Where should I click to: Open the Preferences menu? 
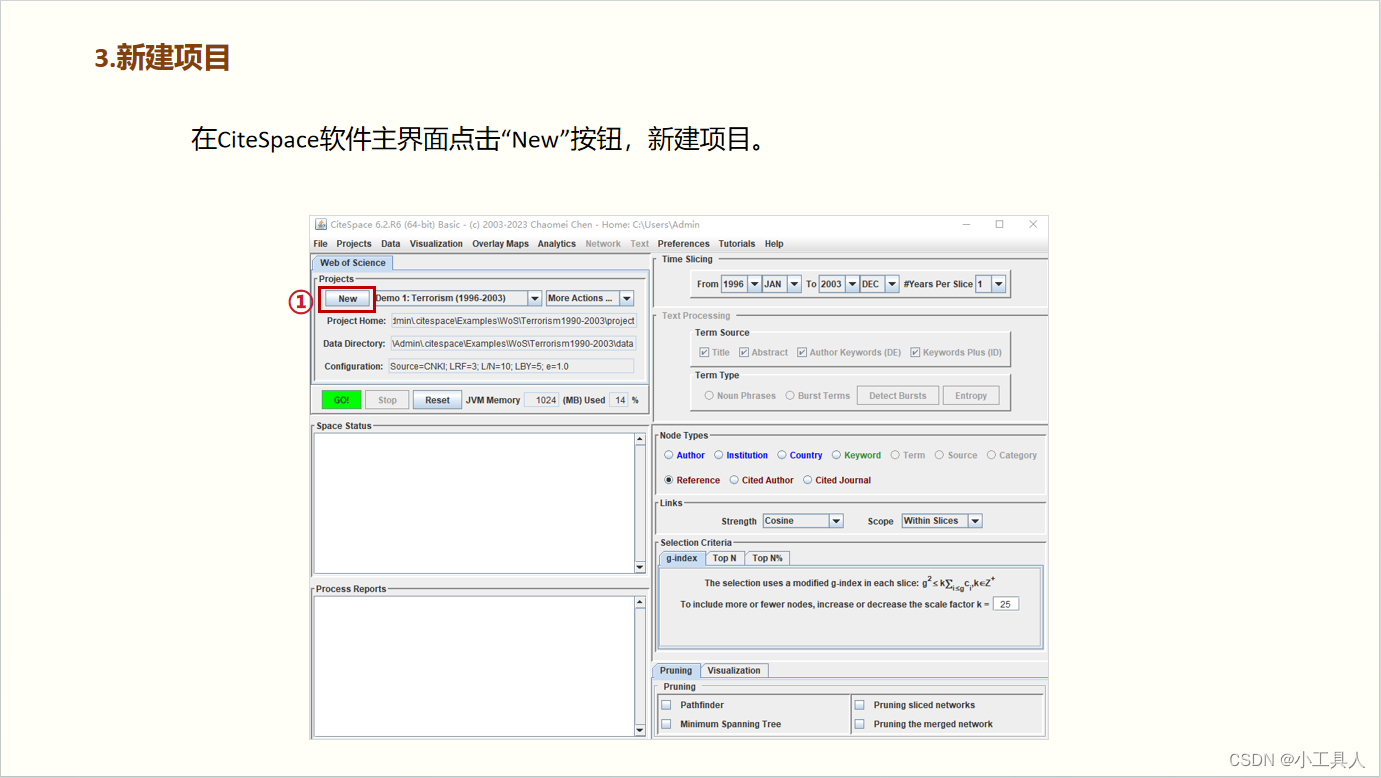(x=684, y=243)
